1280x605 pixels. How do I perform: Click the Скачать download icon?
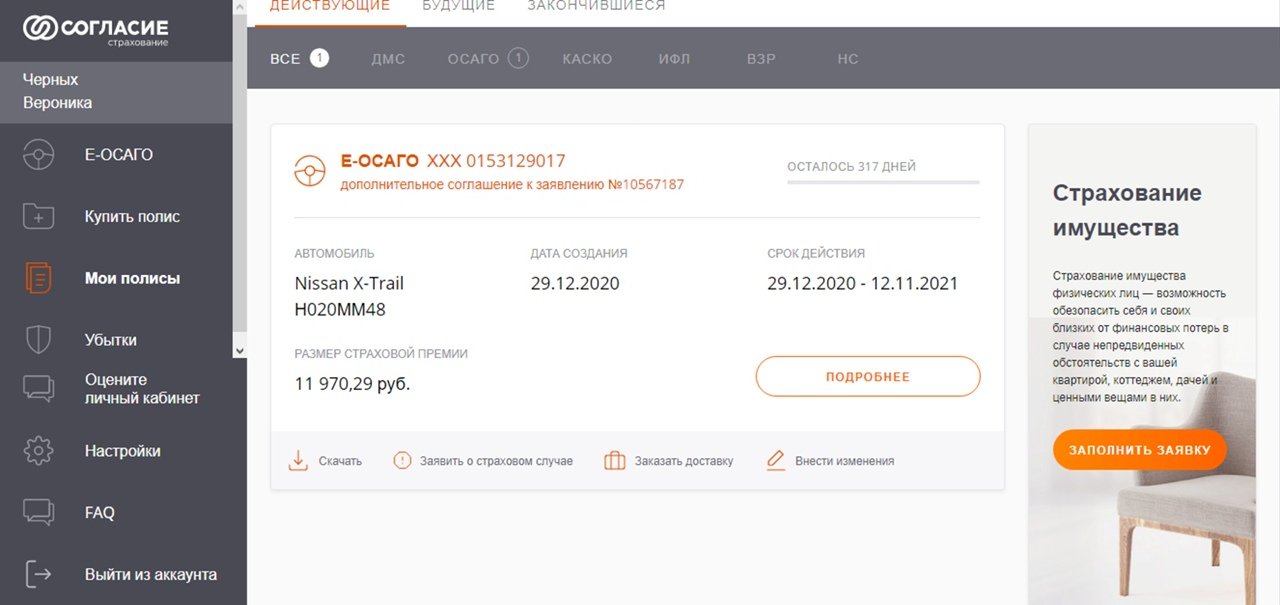pos(298,461)
